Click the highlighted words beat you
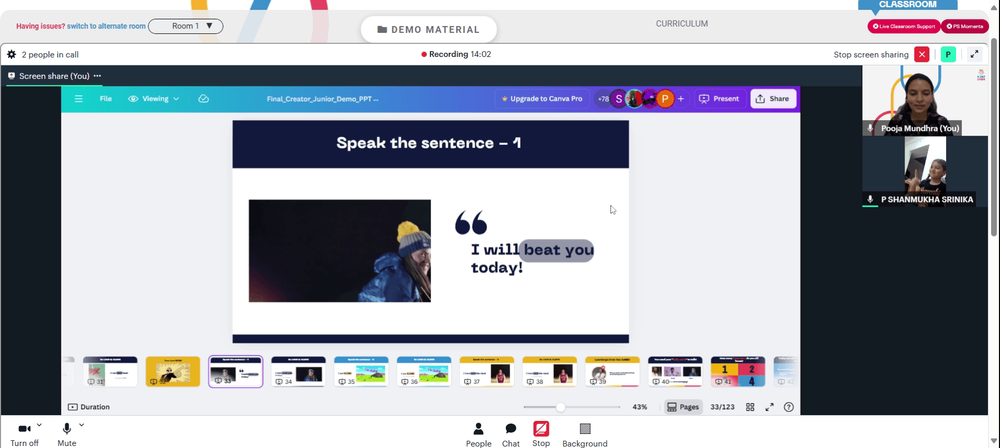 pos(559,250)
